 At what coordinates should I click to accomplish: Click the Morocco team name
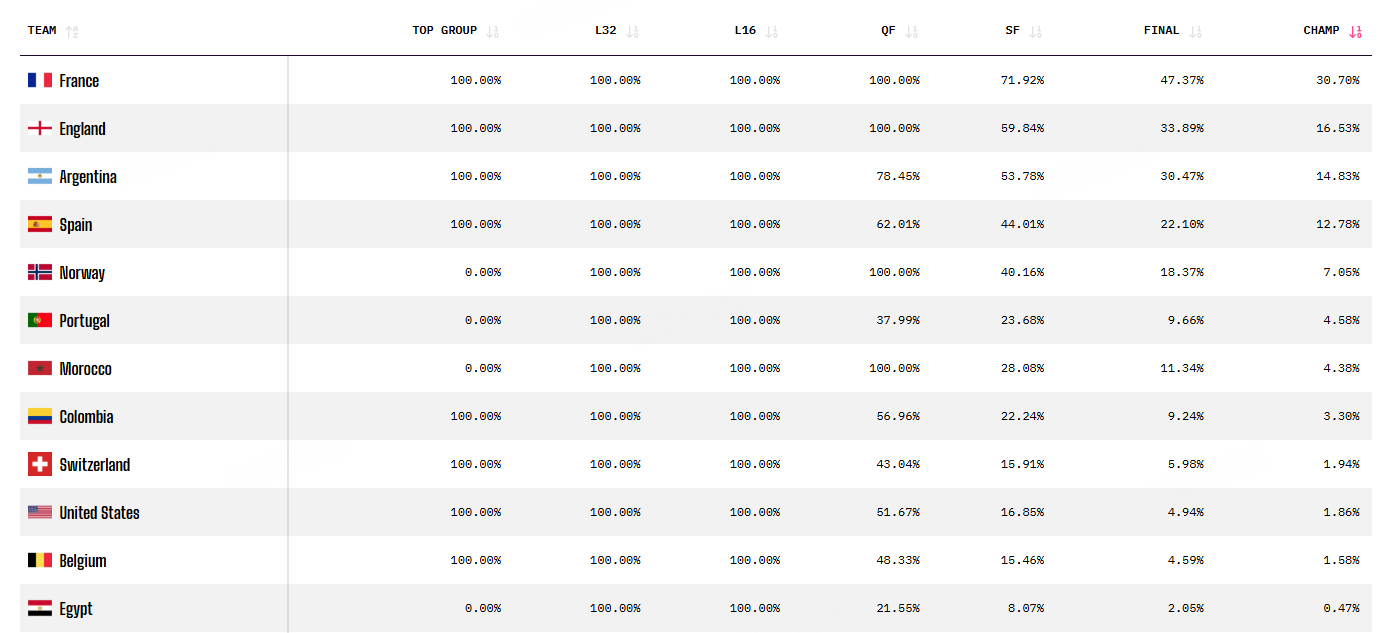[85, 369]
